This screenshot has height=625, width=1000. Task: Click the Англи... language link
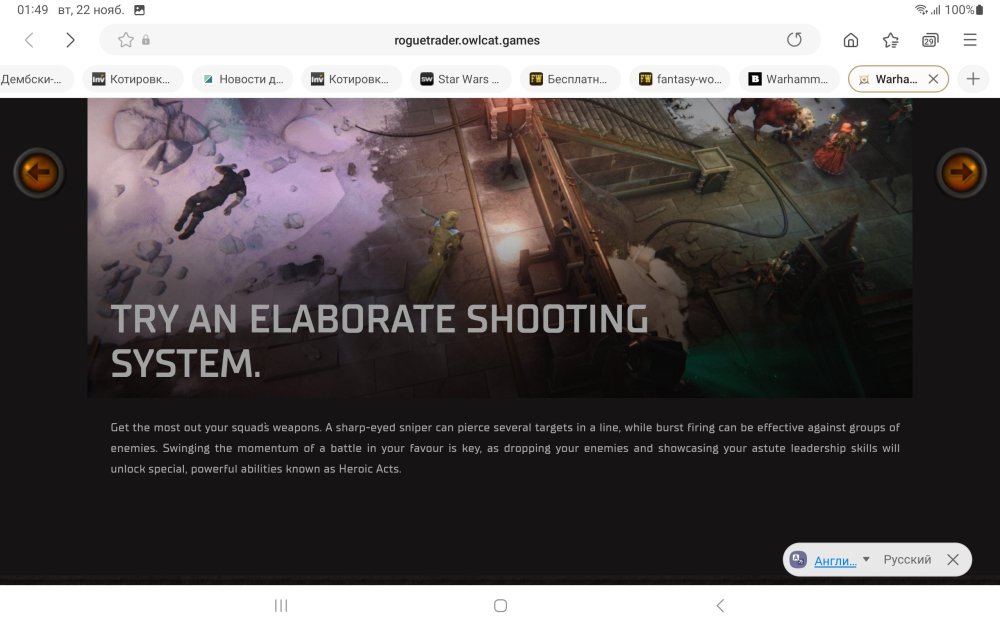coord(836,559)
